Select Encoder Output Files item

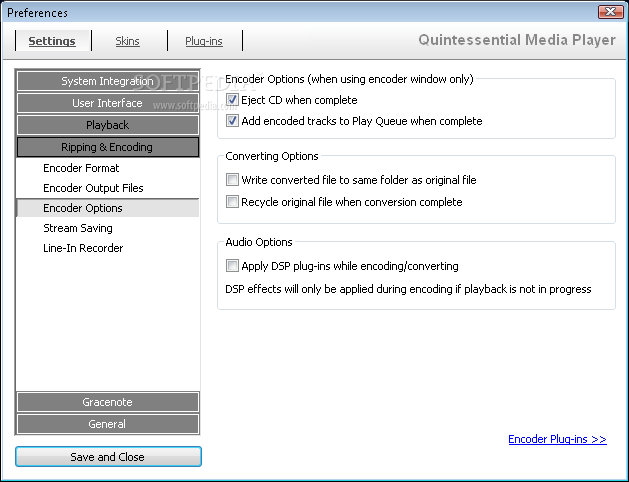click(108, 188)
